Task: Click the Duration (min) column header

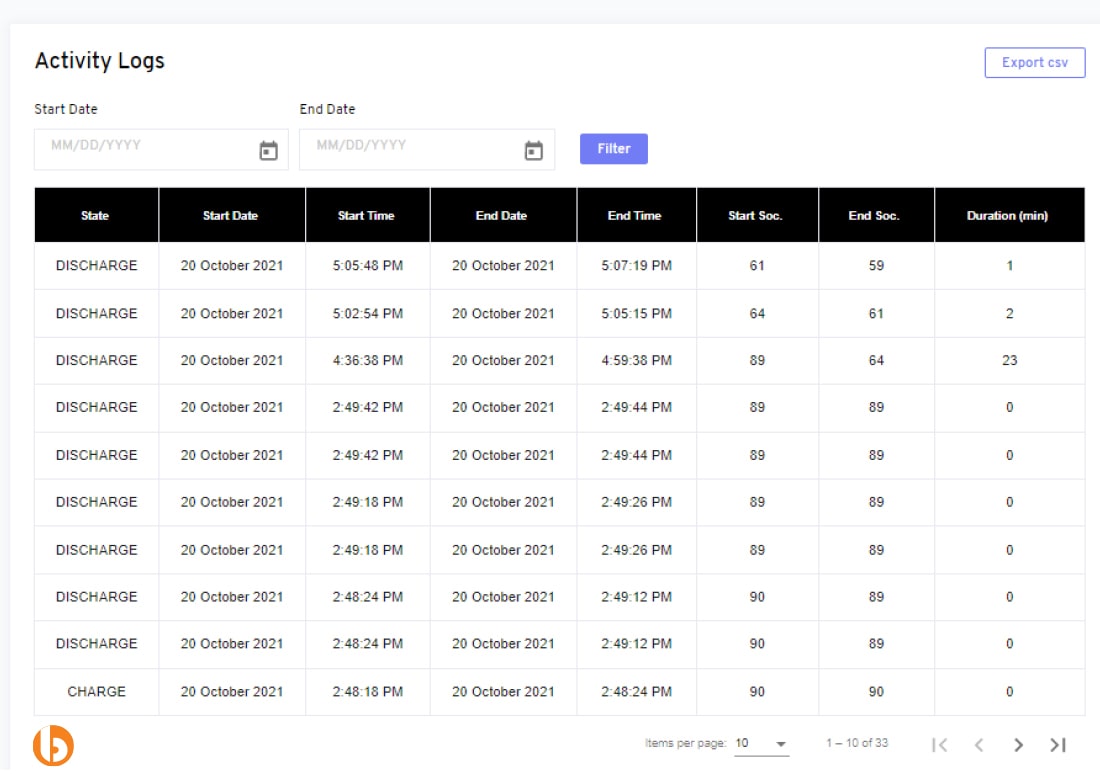Action: (1009, 215)
